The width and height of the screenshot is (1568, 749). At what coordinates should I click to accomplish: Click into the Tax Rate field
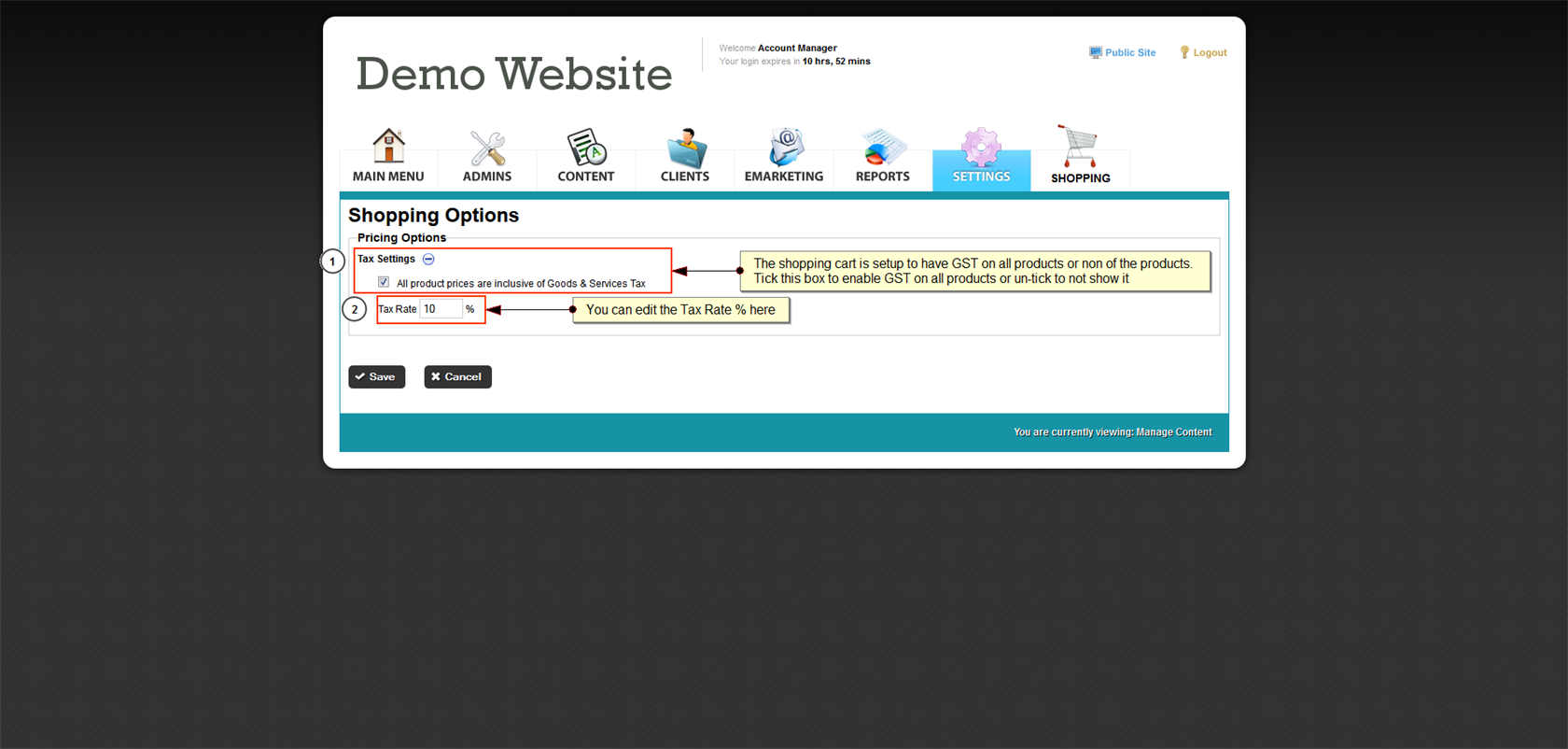[441, 309]
